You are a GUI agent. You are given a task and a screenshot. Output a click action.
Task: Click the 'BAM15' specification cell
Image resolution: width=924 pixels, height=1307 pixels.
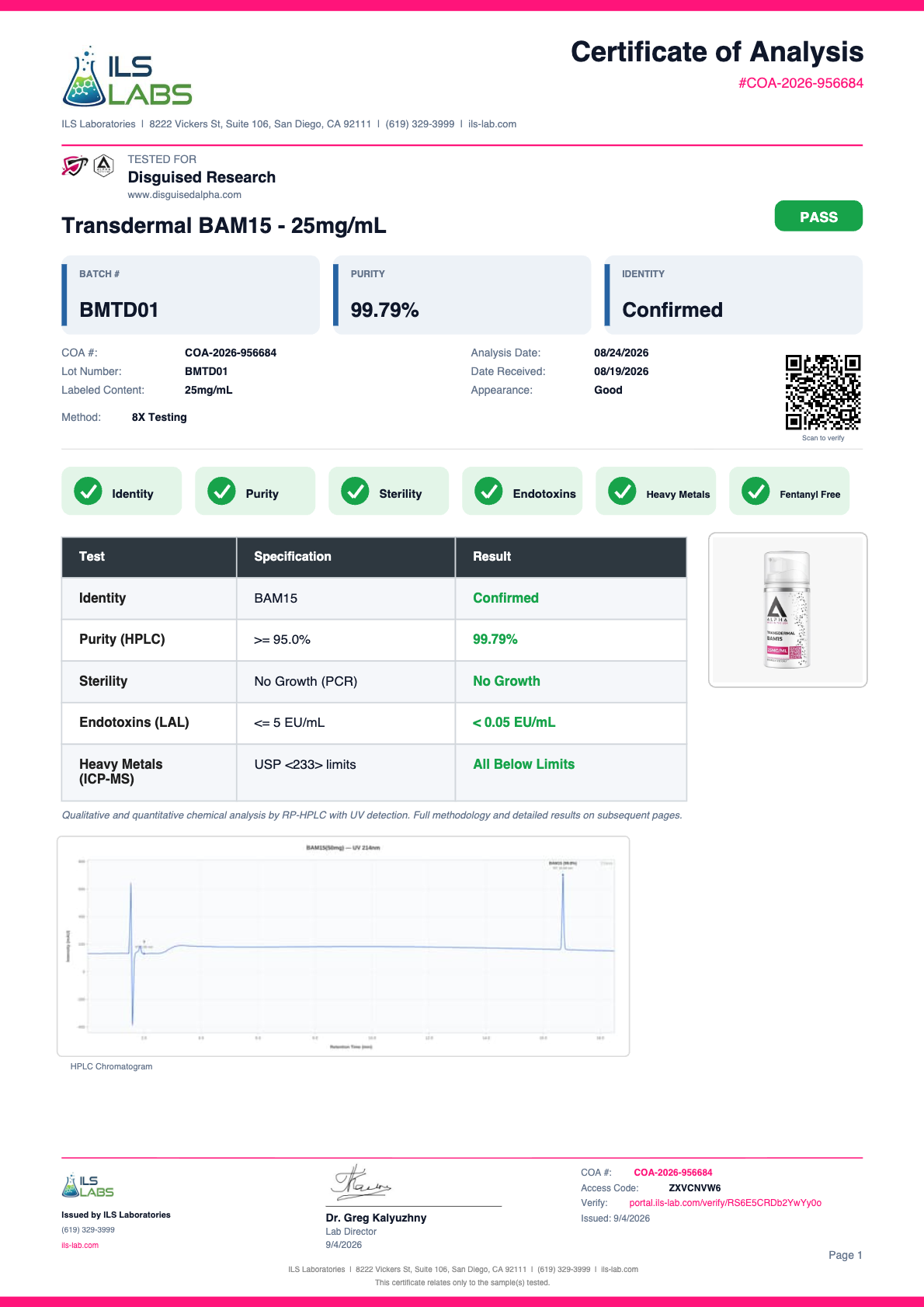pos(346,599)
